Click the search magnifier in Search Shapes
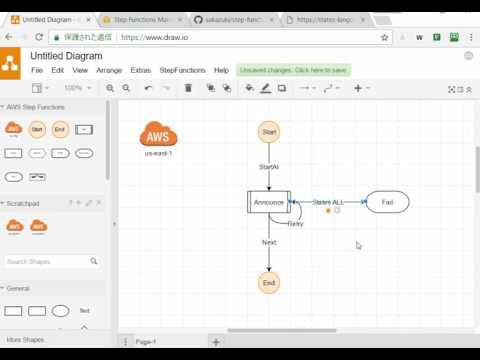The width and height of the screenshot is (480, 360). coord(94,261)
